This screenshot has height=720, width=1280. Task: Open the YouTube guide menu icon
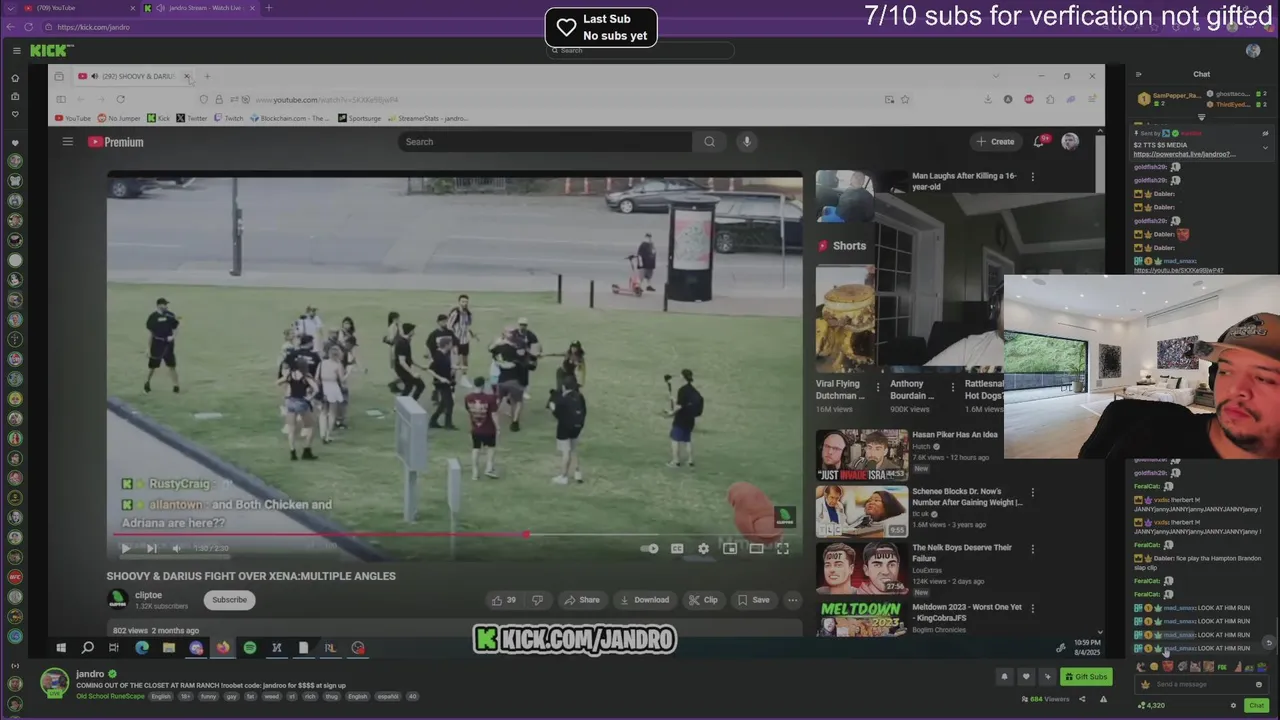(x=68, y=142)
